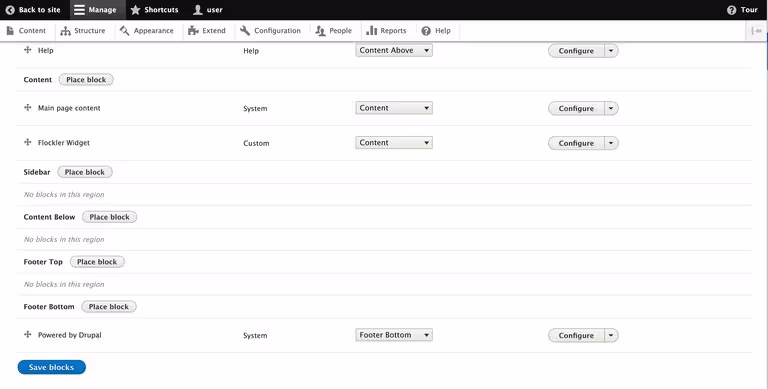The image size is (768, 389).
Task: Click the People icon in admin menu
Action: (x=320, y=31)
